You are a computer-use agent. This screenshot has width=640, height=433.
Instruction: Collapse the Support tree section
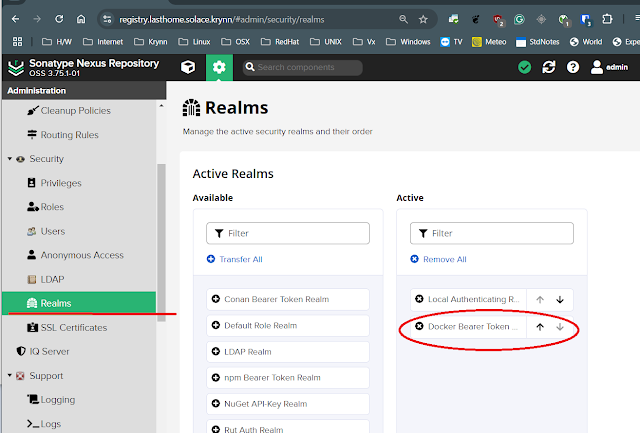10,376
